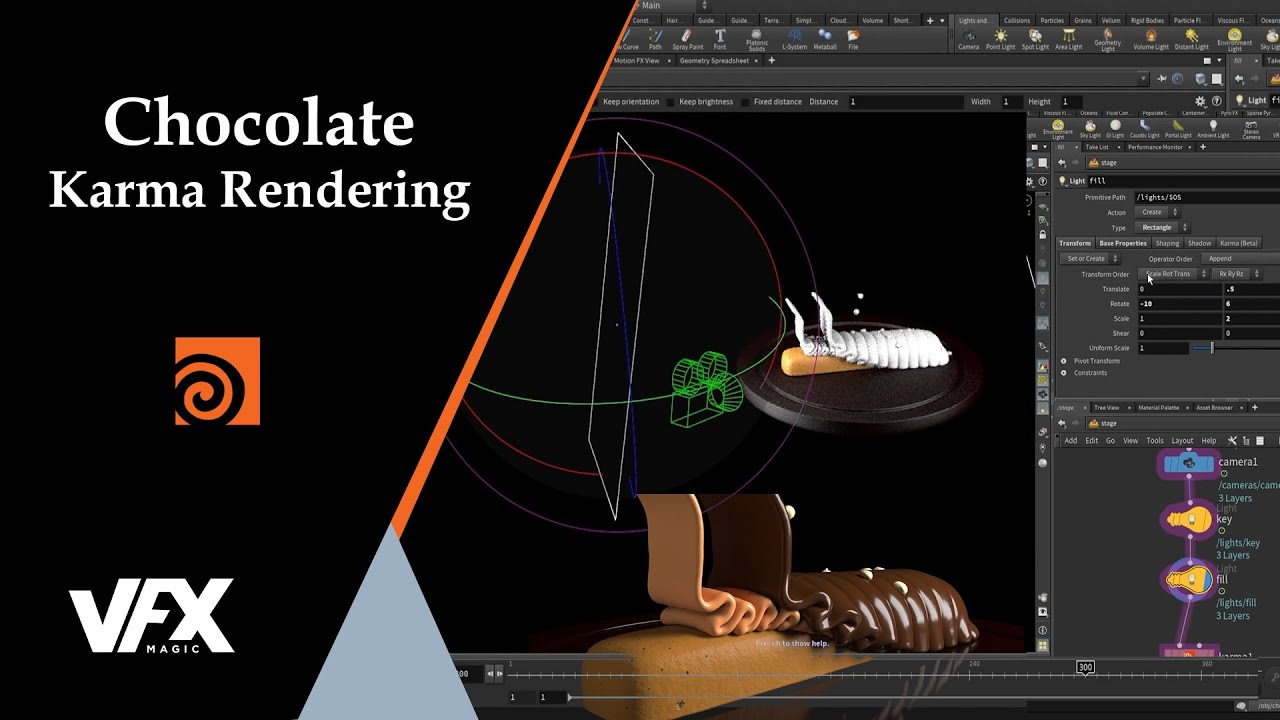The width and height of the screenshot is (1280, 720).
Task: Toggle the Keep brightness checkbox
Action: pyautogui.click(x=672, y=101)
